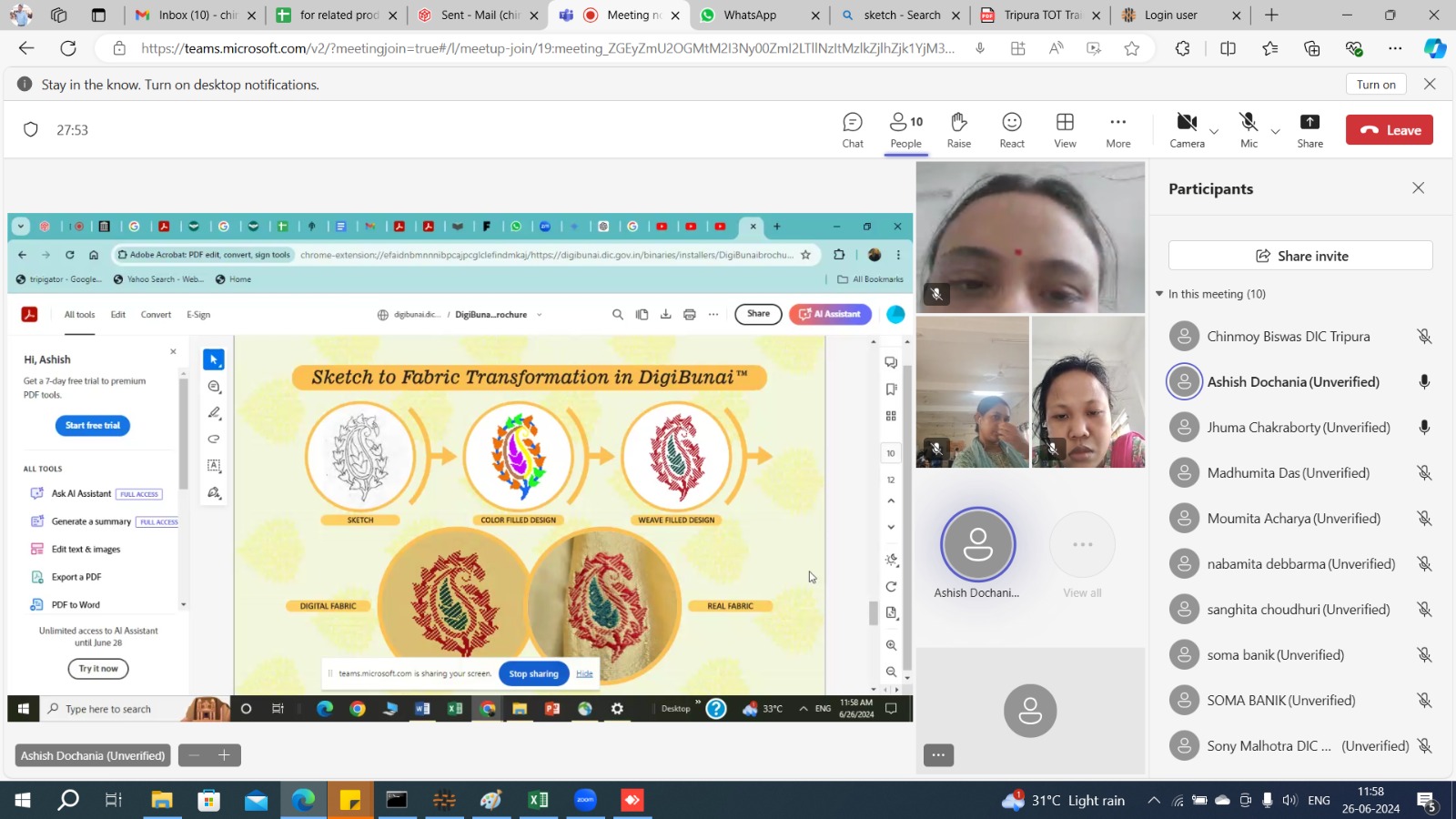Expand the Mic options arrow
The height and width of the screenshot is (819, 1456).
pos(1275,132)
